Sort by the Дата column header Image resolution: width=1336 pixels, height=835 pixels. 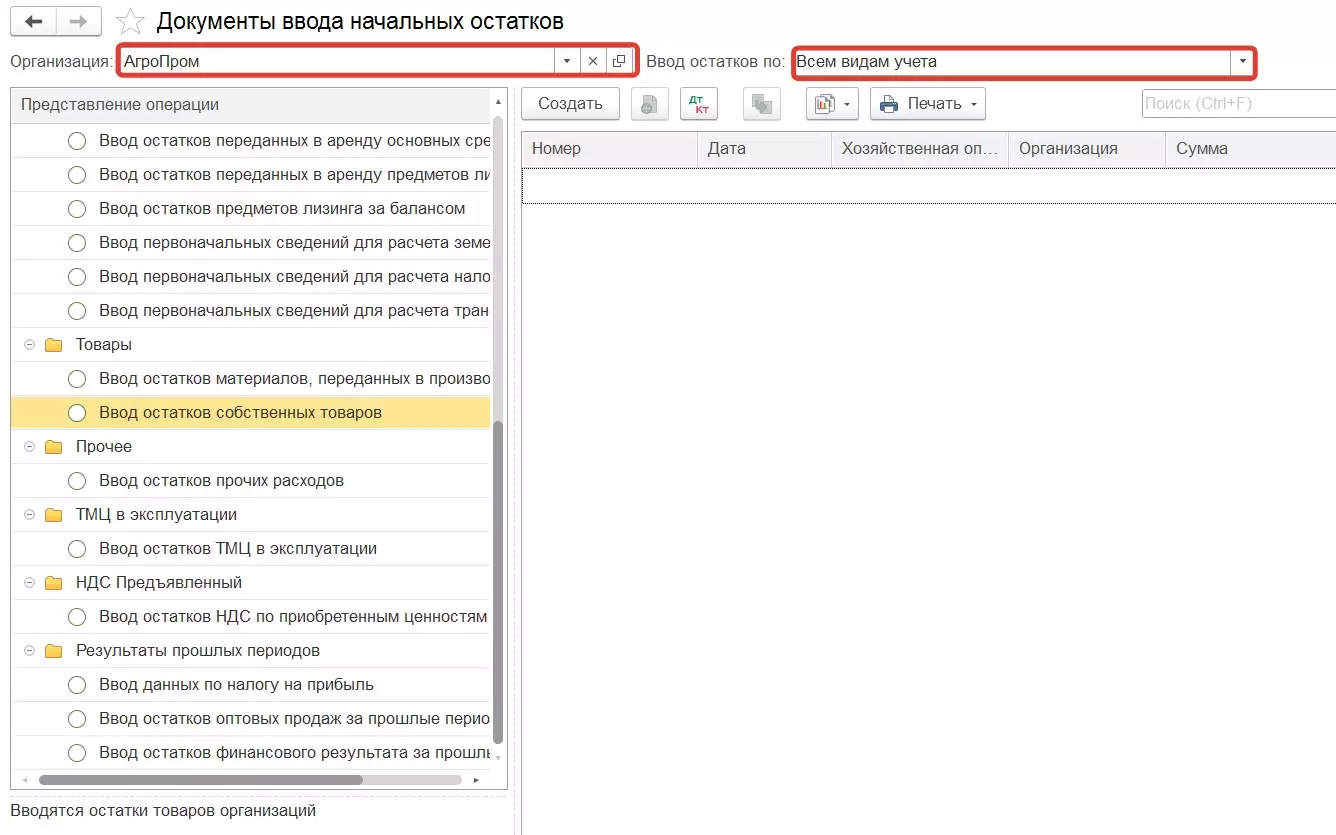764,149
